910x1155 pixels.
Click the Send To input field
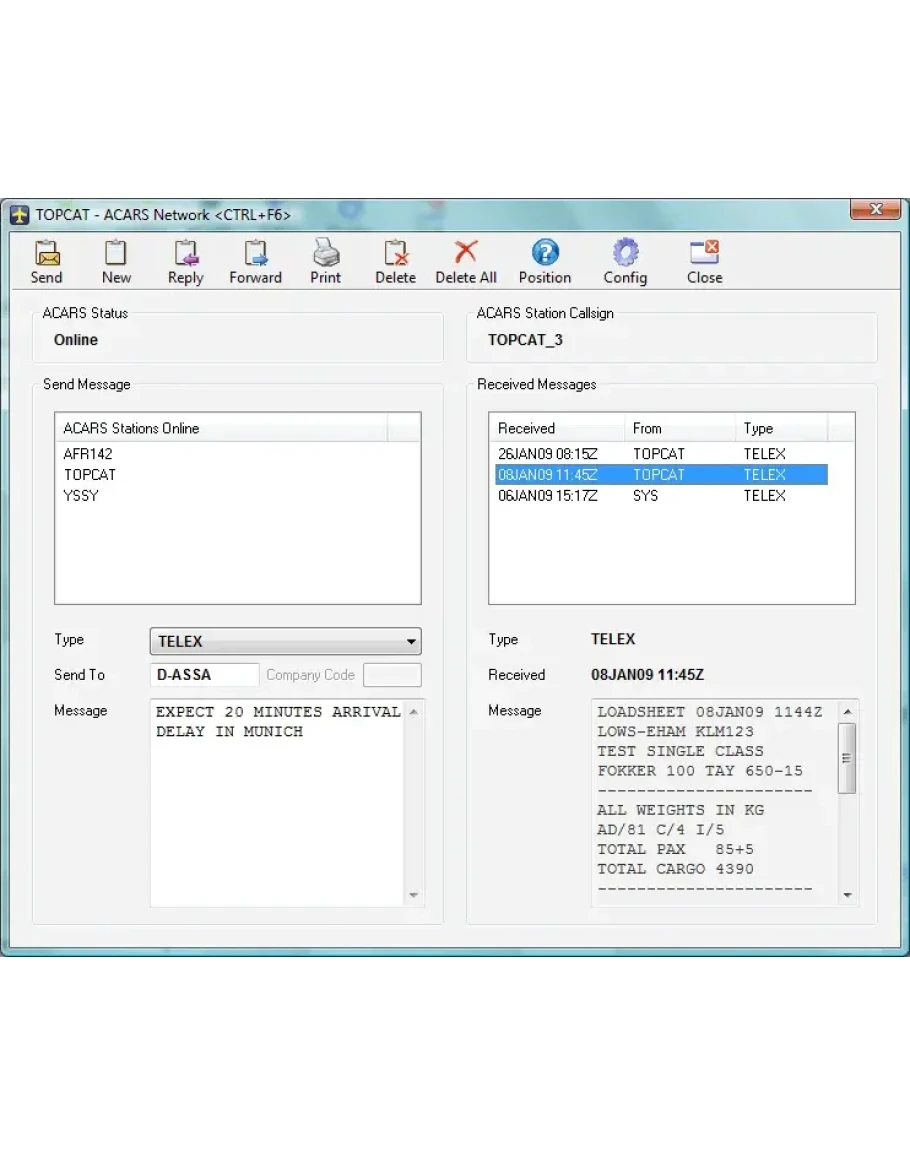click(x=204, y=675)
